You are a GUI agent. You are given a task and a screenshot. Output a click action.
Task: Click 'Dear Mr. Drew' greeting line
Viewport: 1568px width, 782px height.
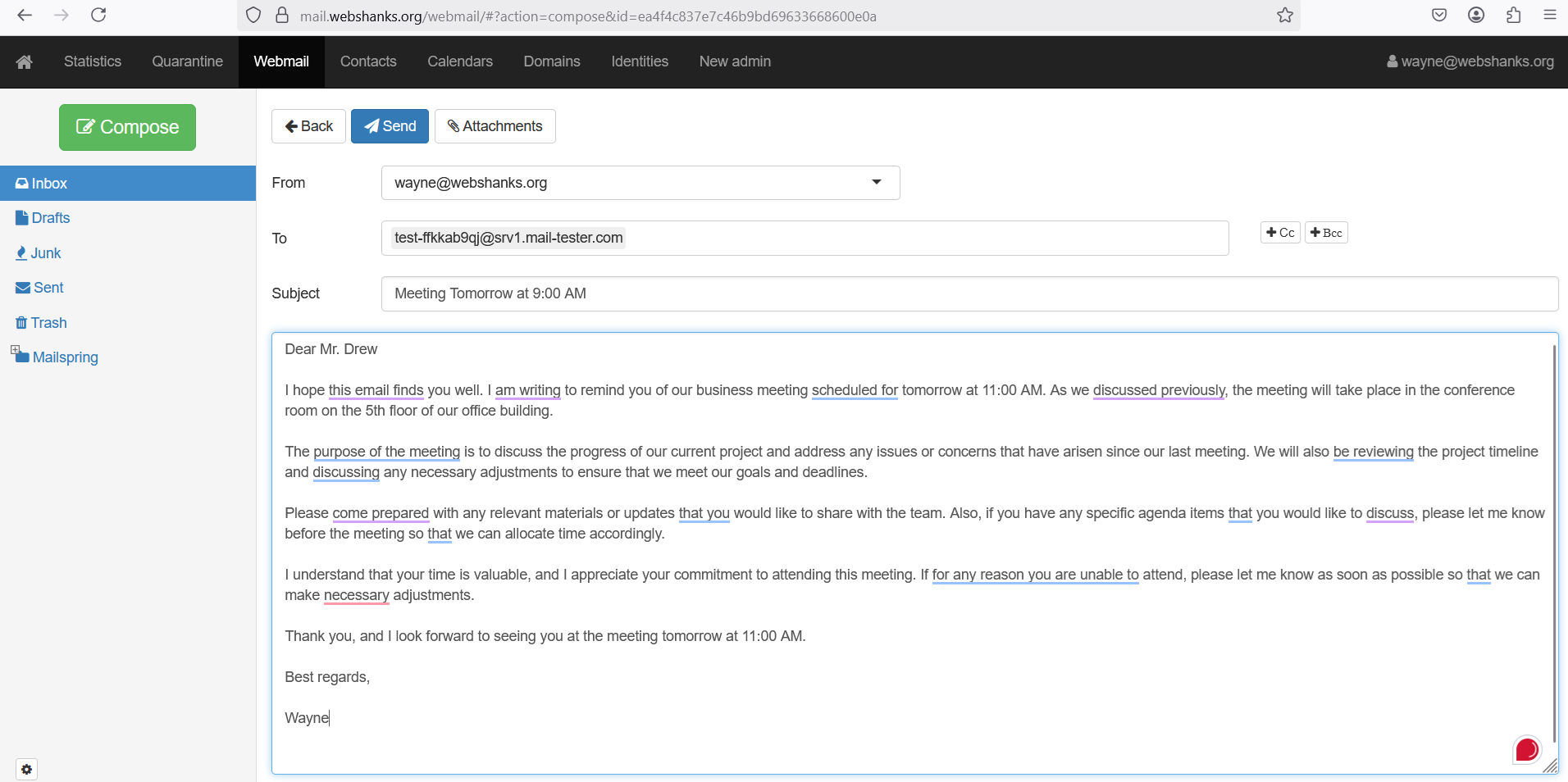click(x=331, y=349)
